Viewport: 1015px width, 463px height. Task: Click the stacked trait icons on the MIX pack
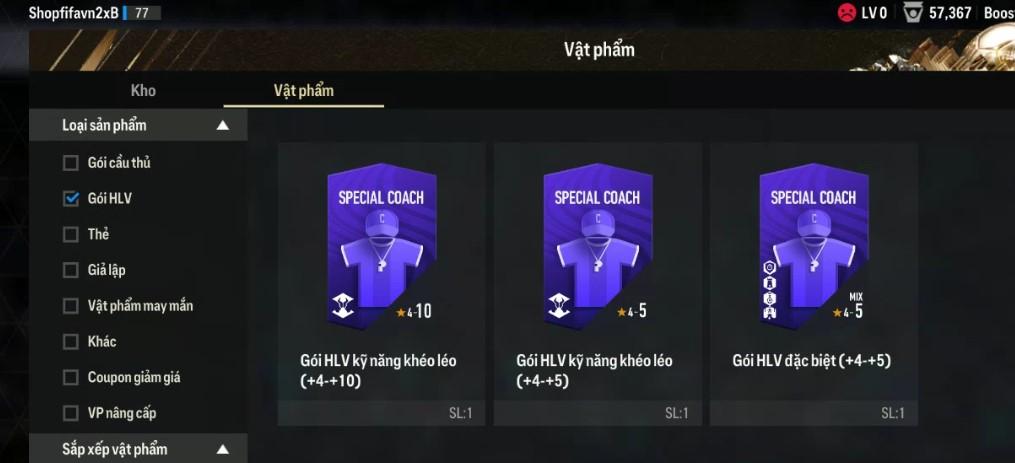tap(769, 289)
